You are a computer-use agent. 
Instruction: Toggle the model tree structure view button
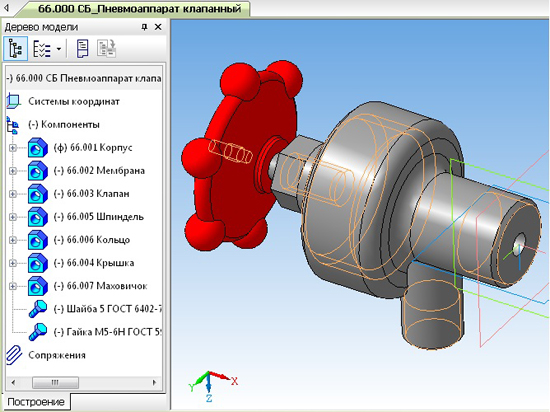click(15, 48)
